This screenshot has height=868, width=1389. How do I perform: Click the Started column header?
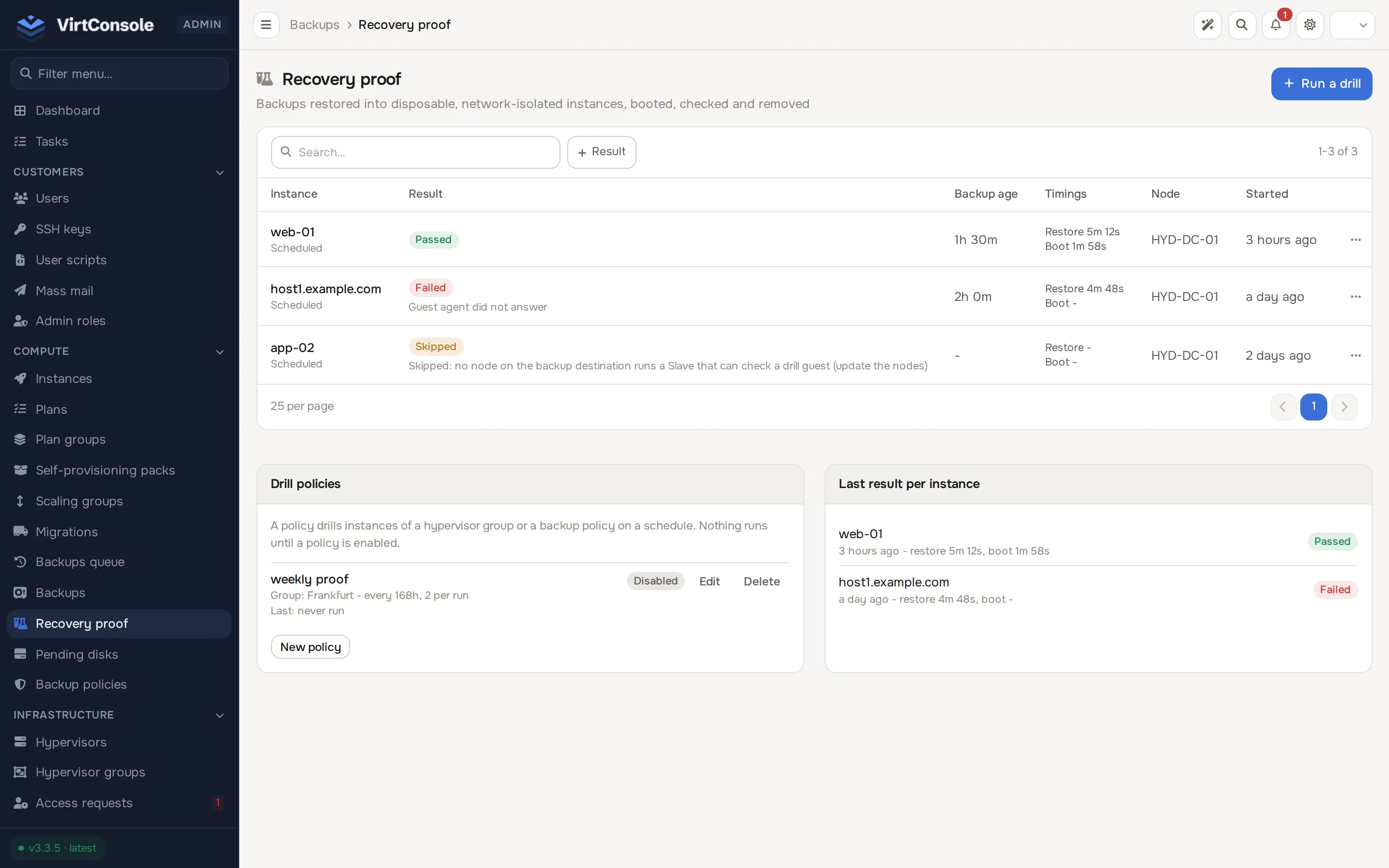(x=1267, y=194)
